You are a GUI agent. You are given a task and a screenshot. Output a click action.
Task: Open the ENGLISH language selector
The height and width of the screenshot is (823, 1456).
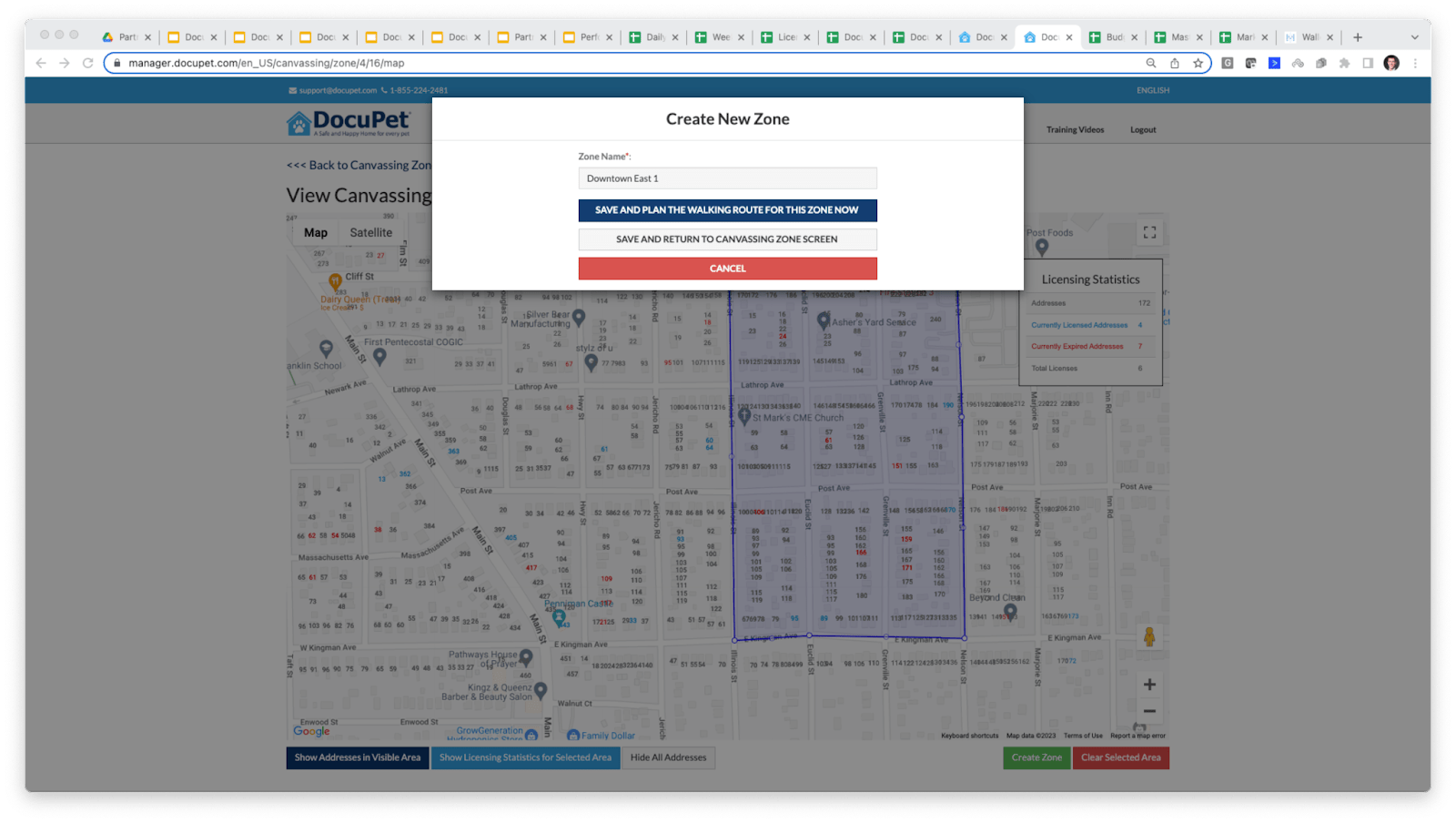[1152, 90]
